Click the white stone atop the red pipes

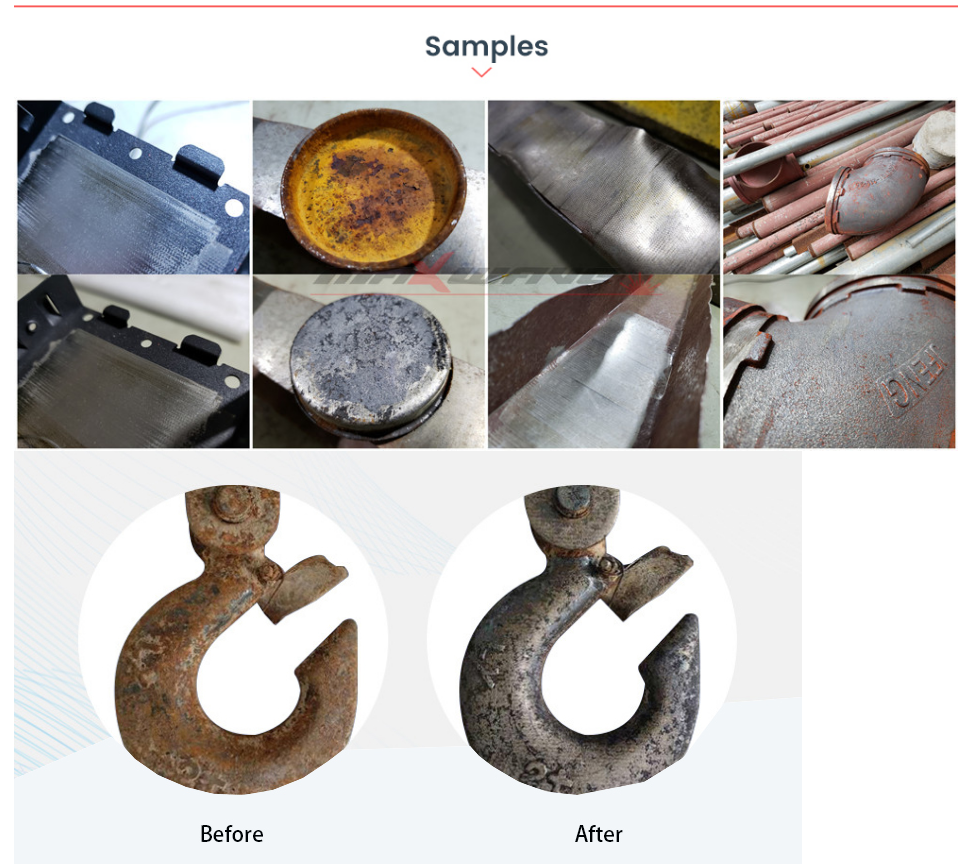pyautogui.click(x=935, y=138)
